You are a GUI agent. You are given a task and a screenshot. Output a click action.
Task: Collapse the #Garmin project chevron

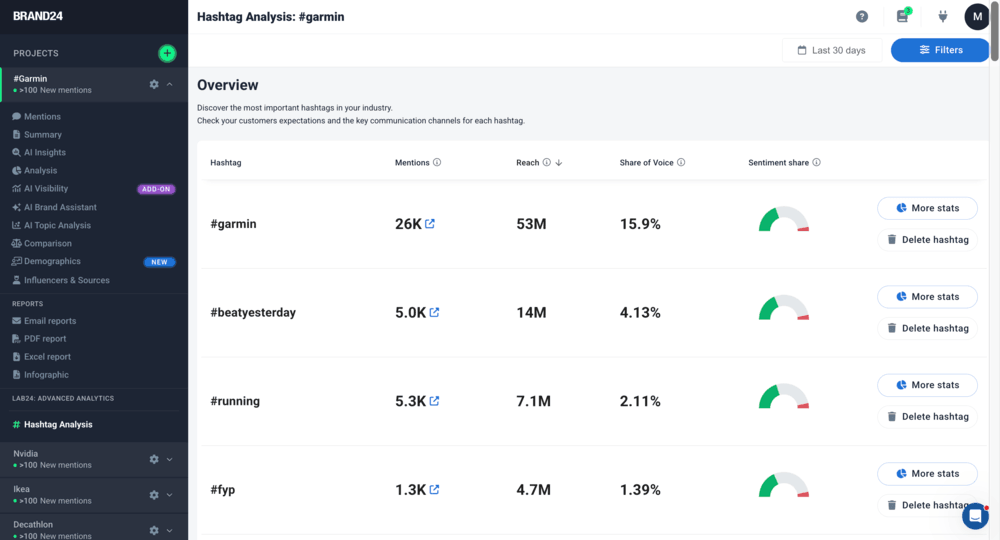(x=170, y=84)
